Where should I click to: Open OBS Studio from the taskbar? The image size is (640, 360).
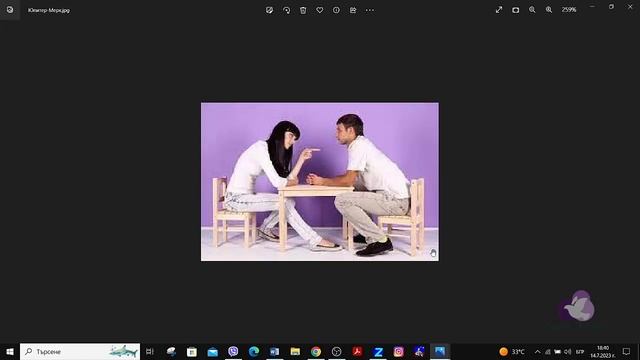click(337, 351)
